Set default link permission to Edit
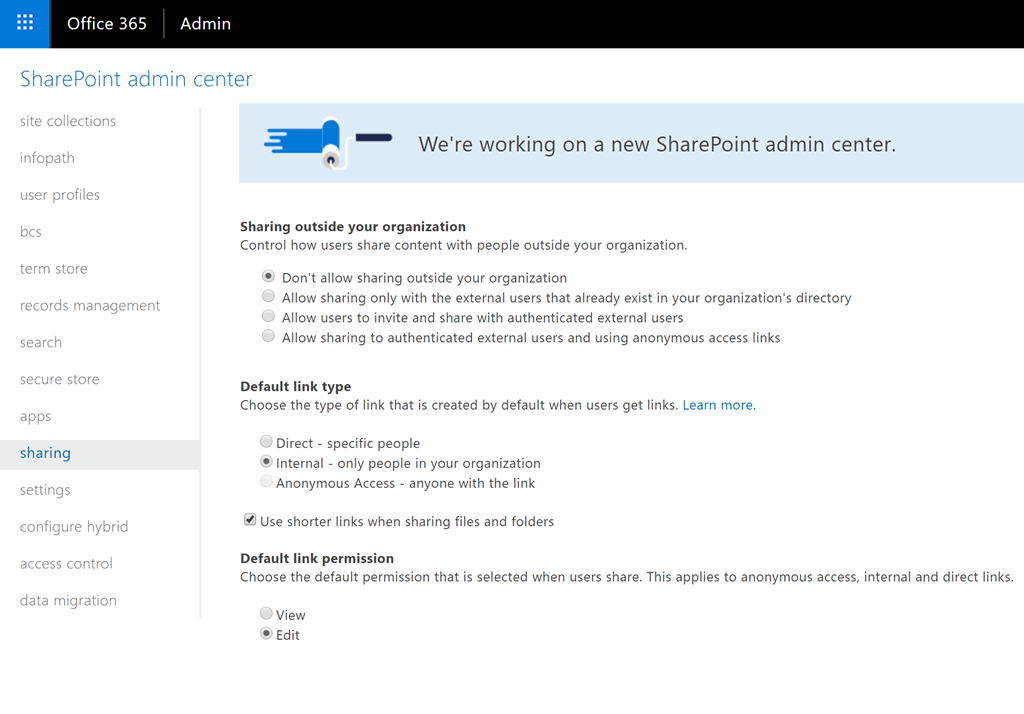Image resolution: width=1024 pixels, height=714 pixels. 266,634
